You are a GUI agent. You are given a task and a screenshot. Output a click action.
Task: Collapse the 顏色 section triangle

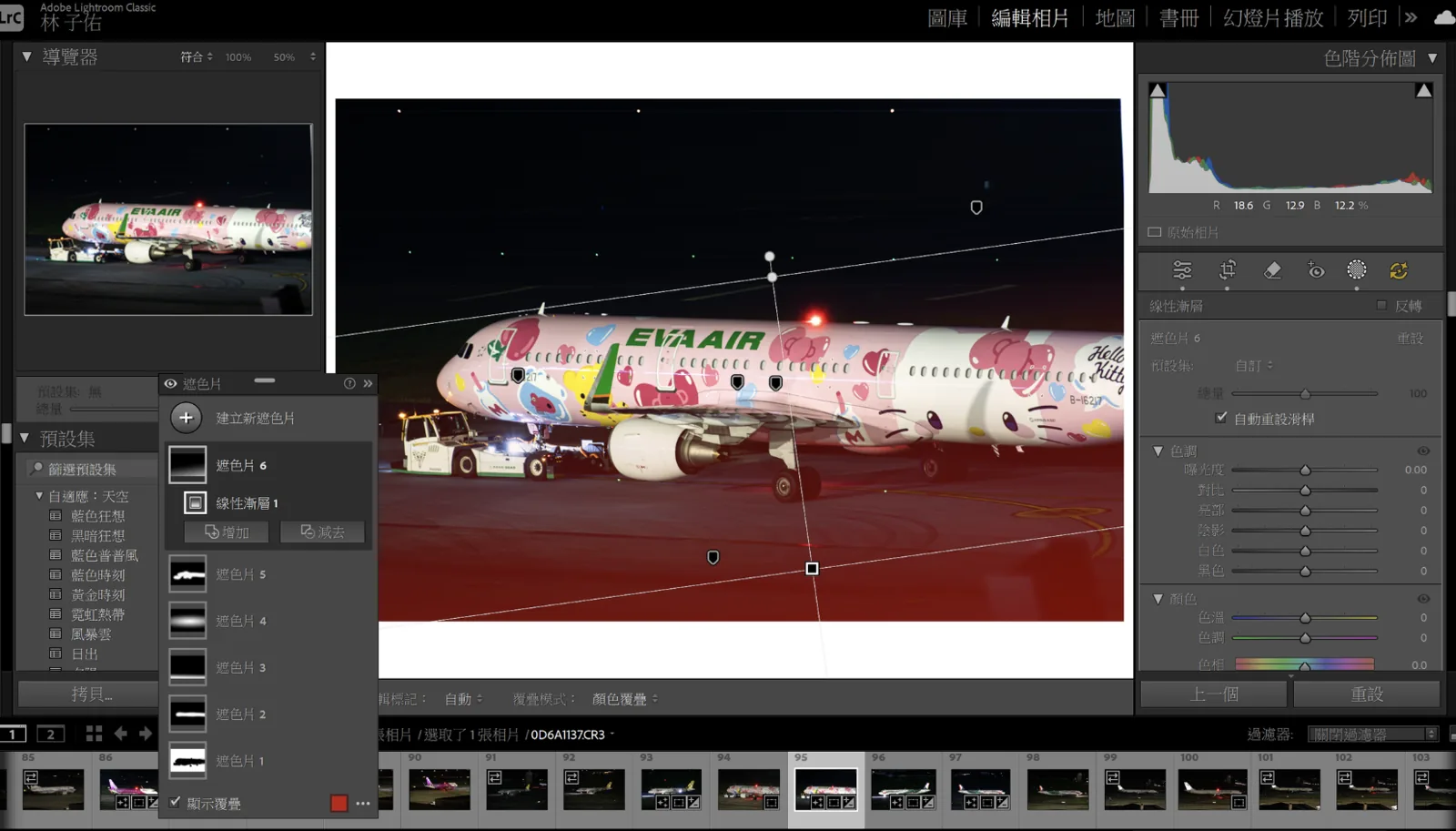click(x=1158, y=599)
